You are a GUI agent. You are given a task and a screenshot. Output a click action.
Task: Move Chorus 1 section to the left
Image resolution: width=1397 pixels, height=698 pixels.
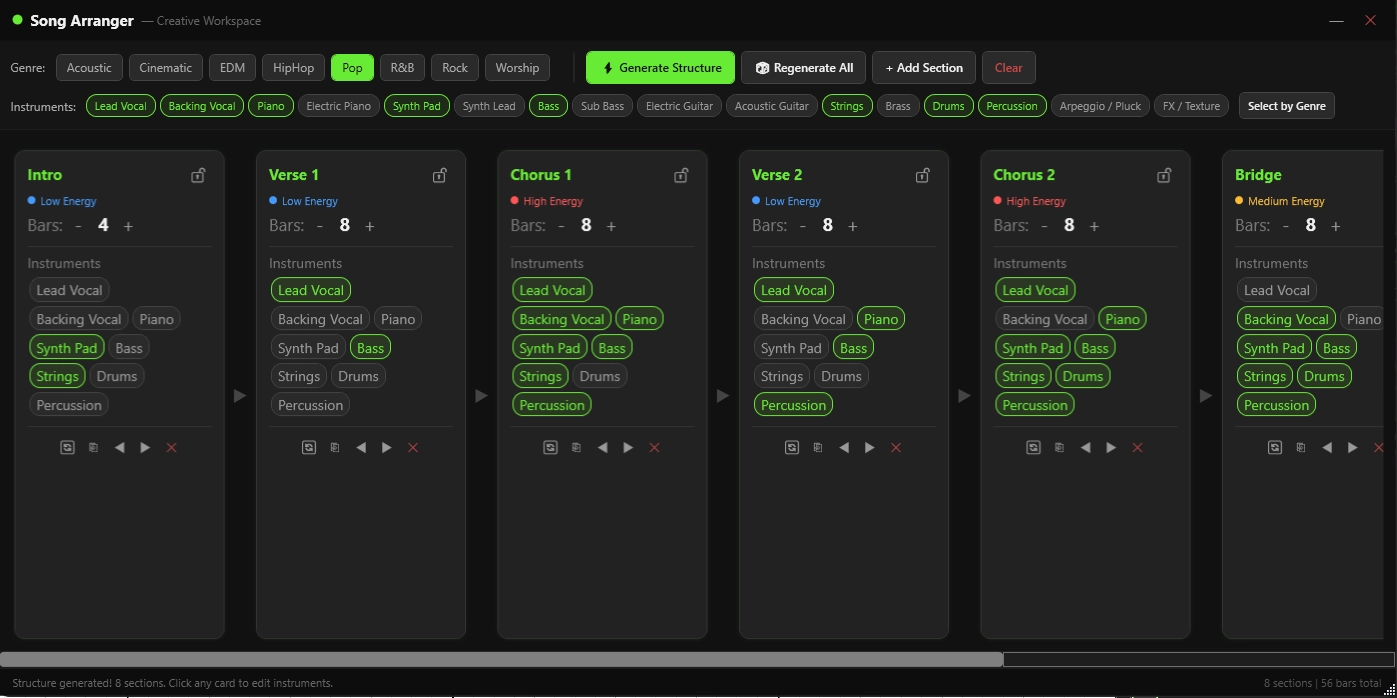click(602, 447)
